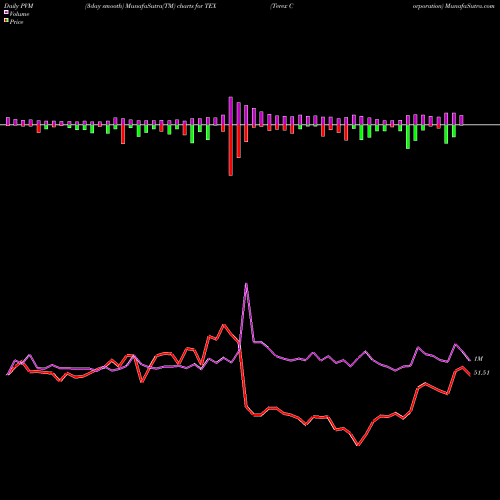Click the 'Daily PVM' title text
Image resolution: width=500 pixels, height=500 pixels.
pyautogui.click(x=19, y=6)
